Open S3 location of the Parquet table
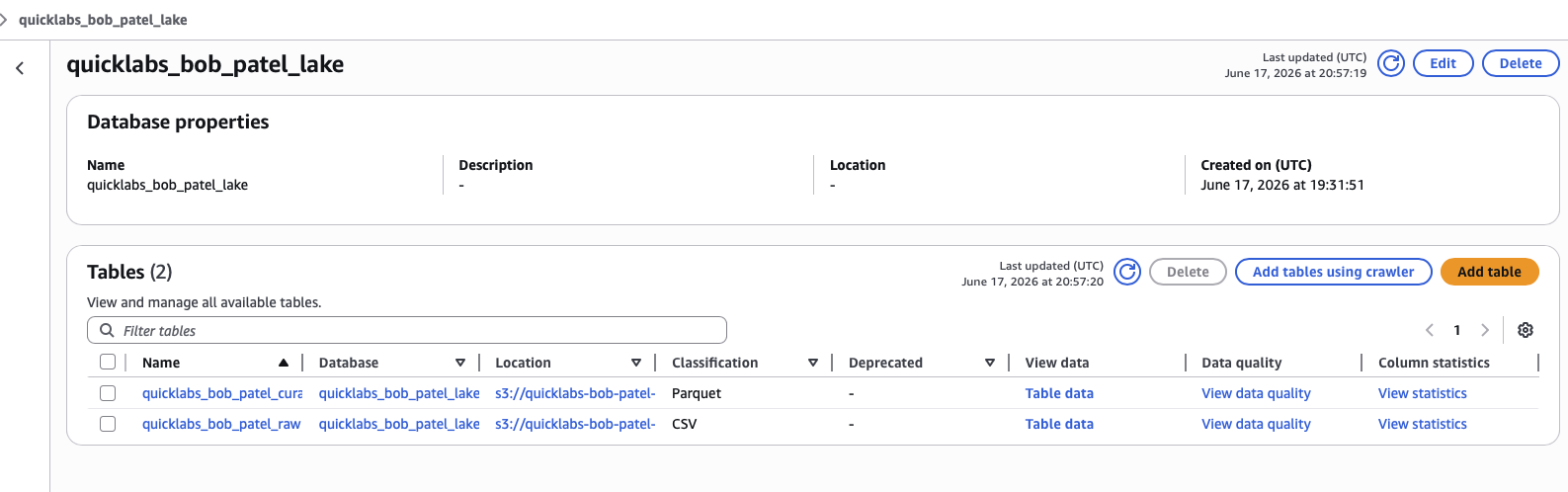 pyautogui.click(x=575, y=393)
